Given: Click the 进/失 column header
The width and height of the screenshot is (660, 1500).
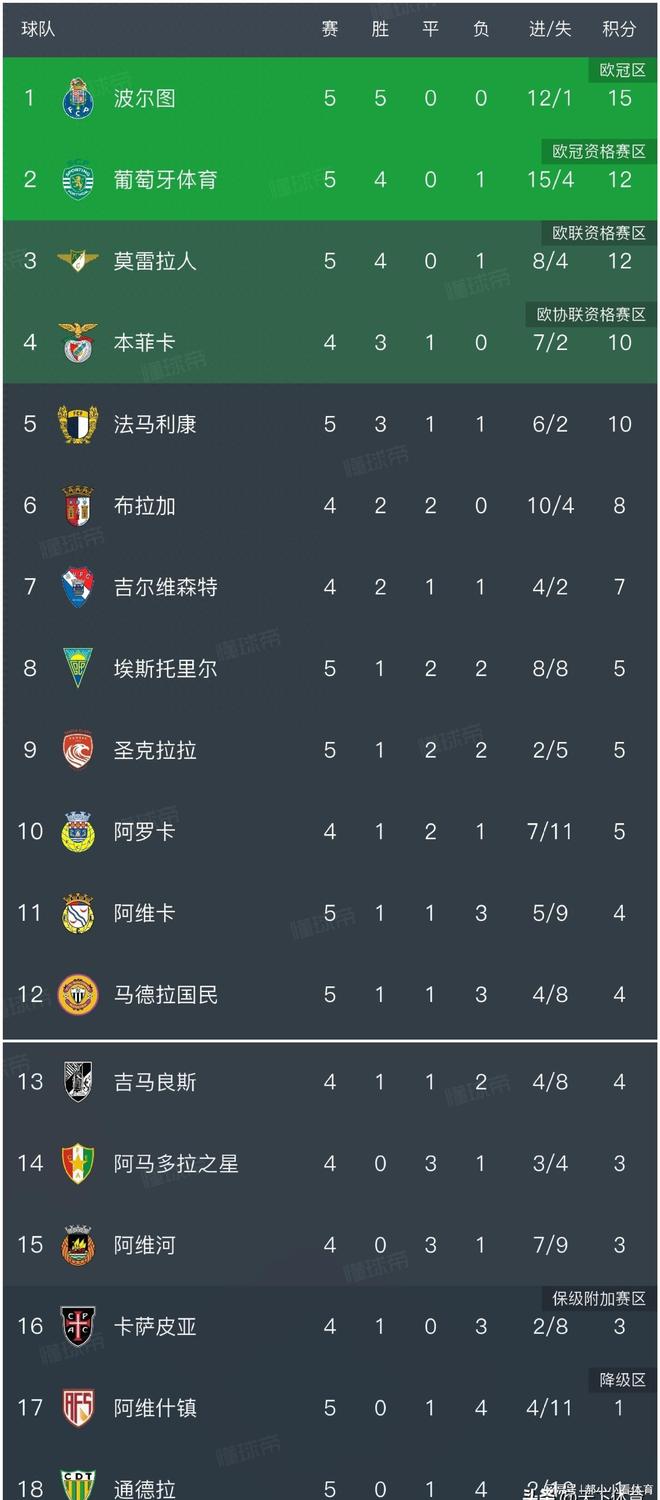Looking at the screenshot, I should (550, 29).
